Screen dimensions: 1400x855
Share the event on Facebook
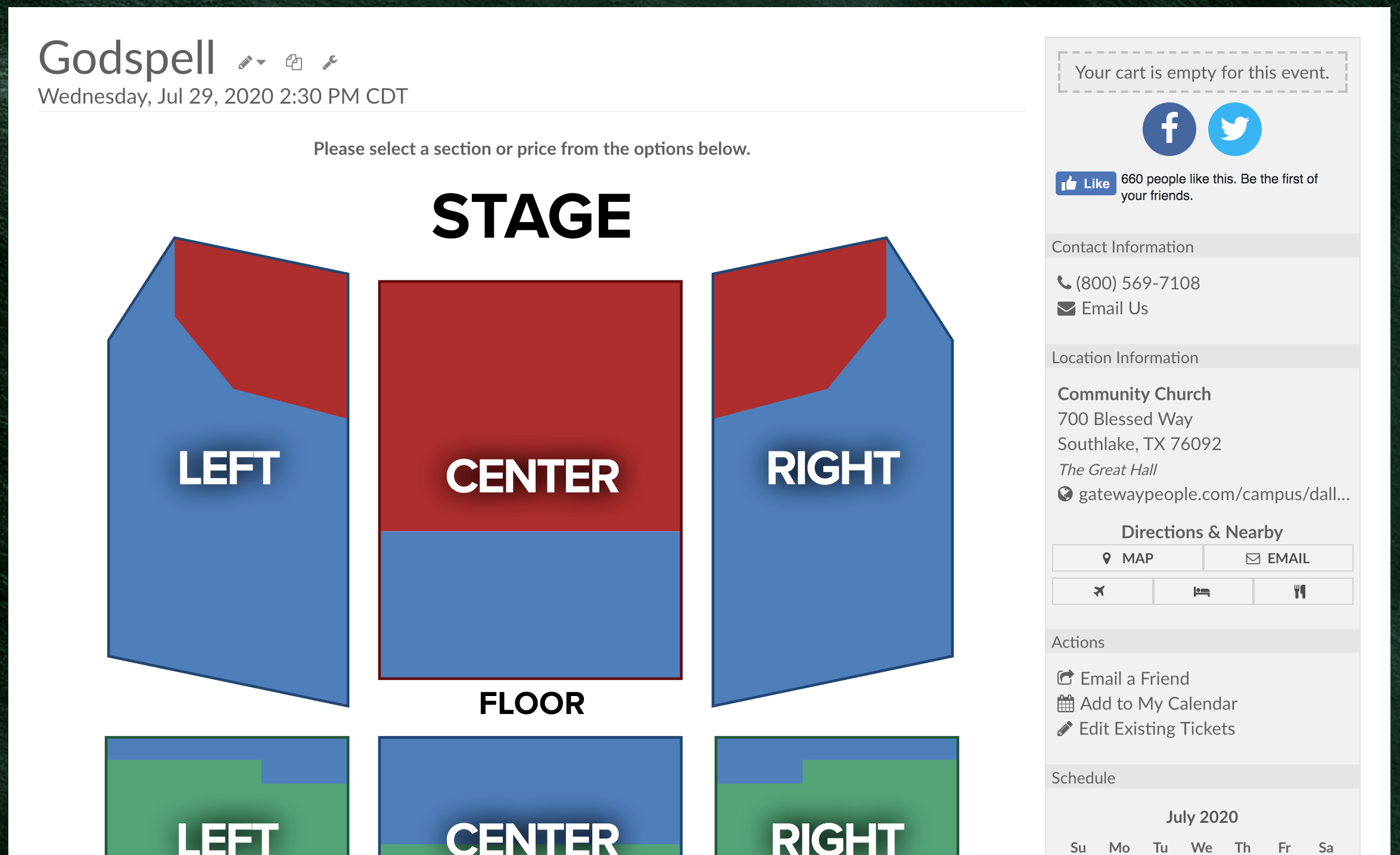pos(1169,129)
